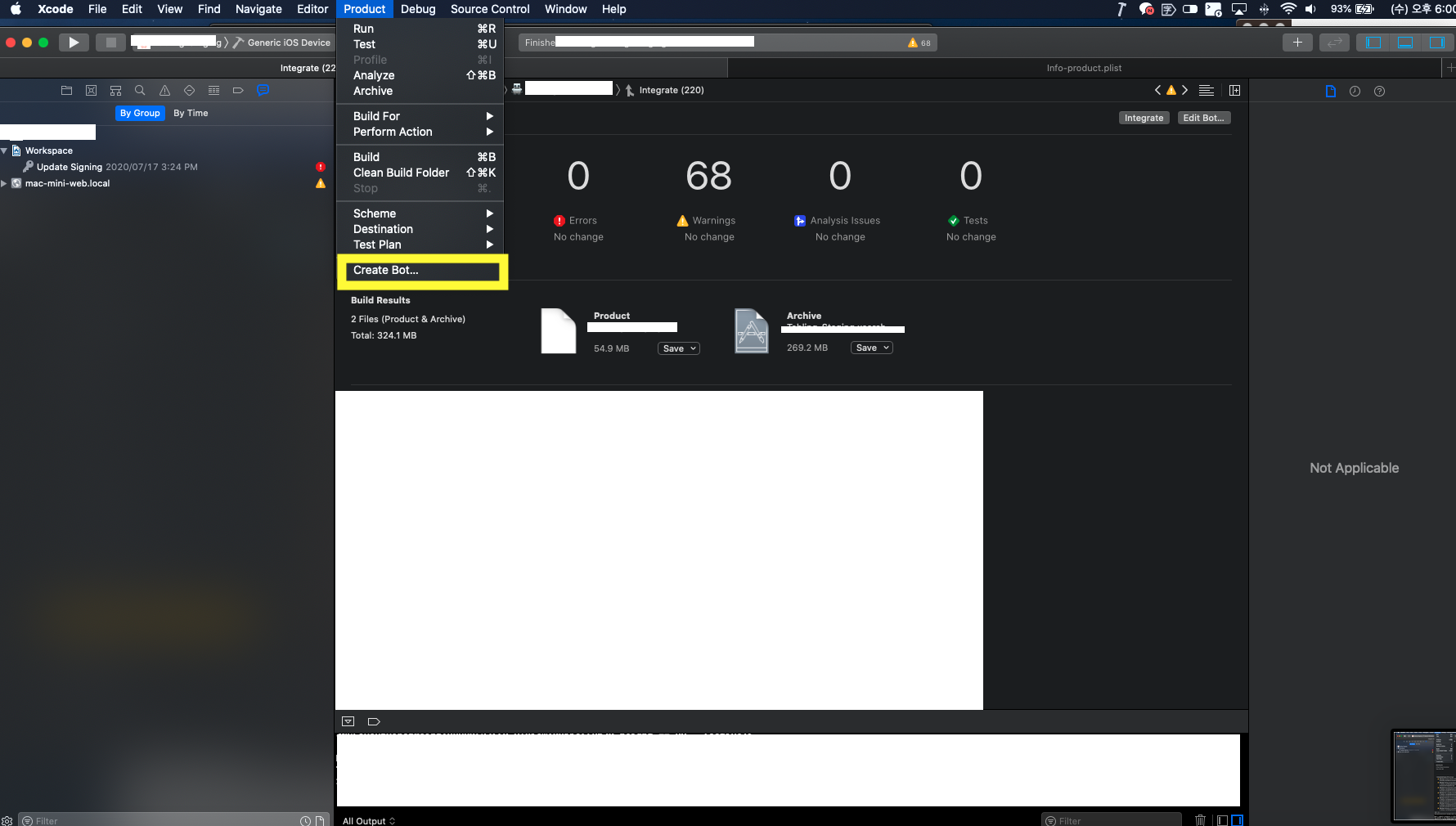The image size is (1456, 826).
Task: Open the All Output selector
Action: (x=369, y=820)
